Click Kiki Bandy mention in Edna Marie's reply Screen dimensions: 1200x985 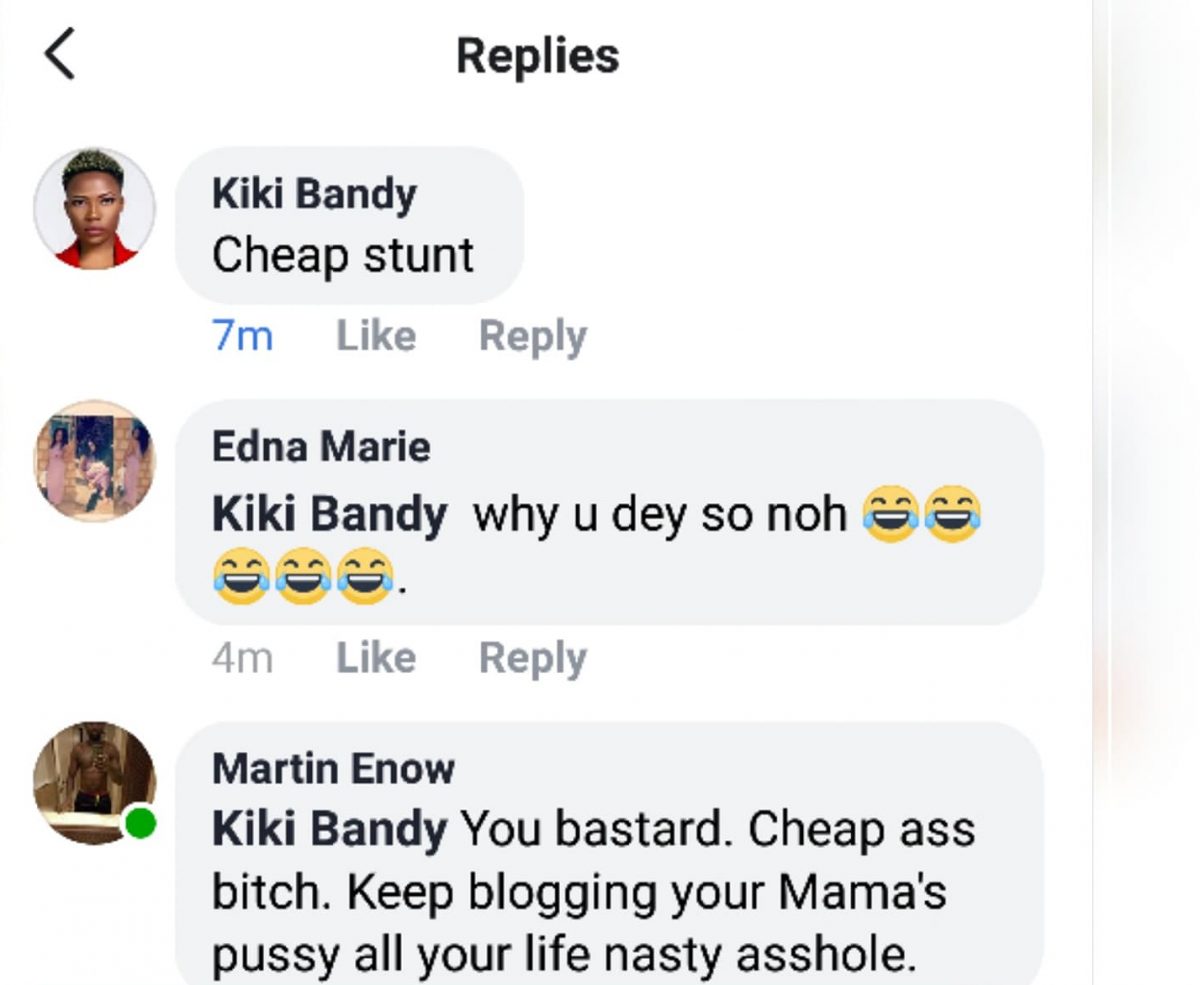click(329, 515)
